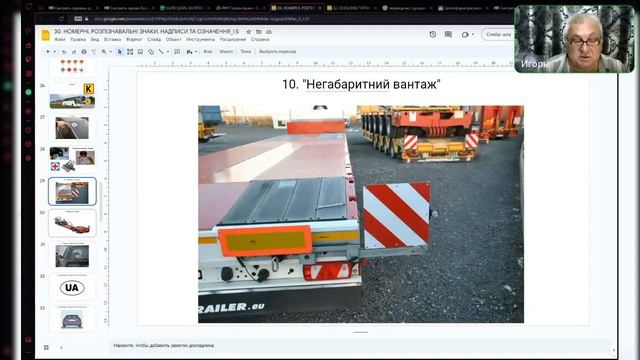
Task: Click the Тема theme button
Action: click(x=245, y=52)
